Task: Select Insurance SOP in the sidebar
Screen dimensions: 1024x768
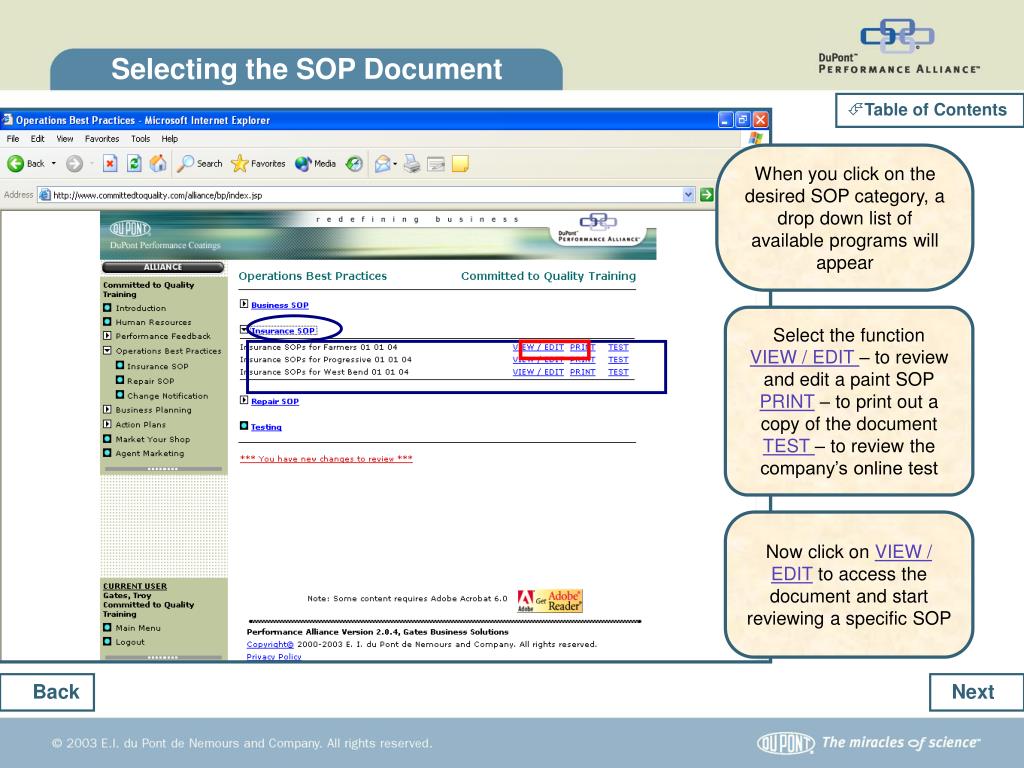Action: (x=157, y=366)
